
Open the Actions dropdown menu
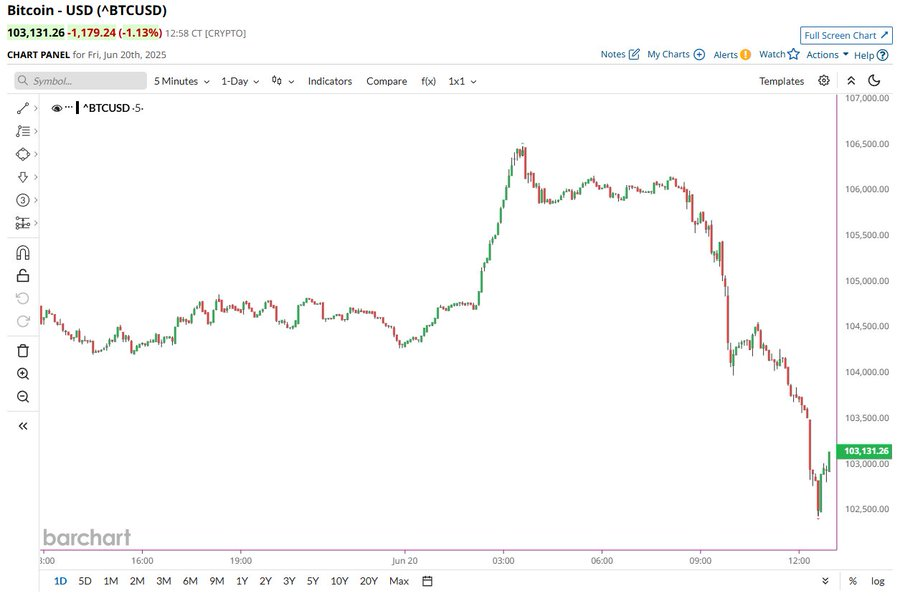[x=827, y=55]
